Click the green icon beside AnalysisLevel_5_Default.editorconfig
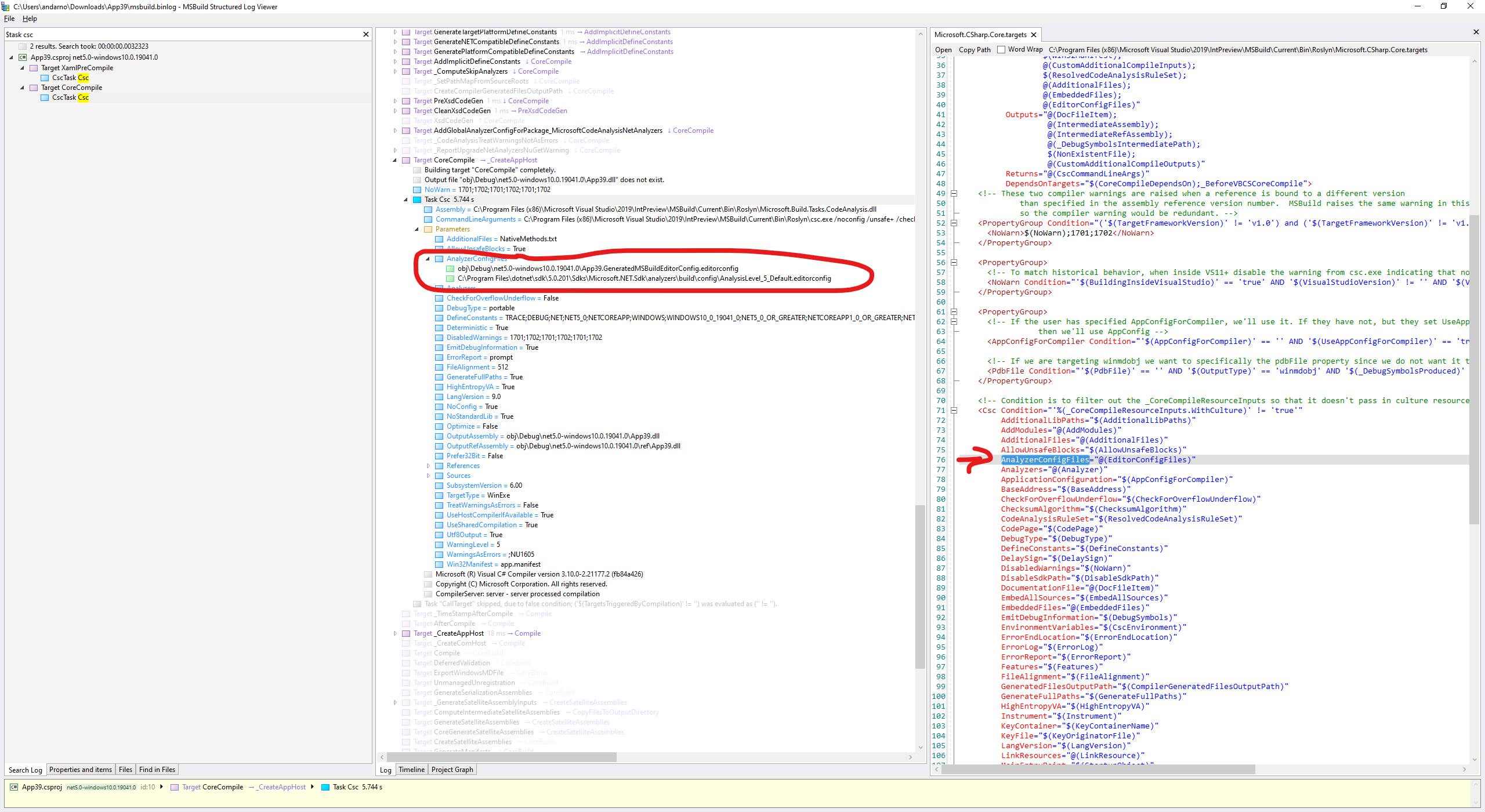This screenshot has width=1485, height=812. (450, 278)
